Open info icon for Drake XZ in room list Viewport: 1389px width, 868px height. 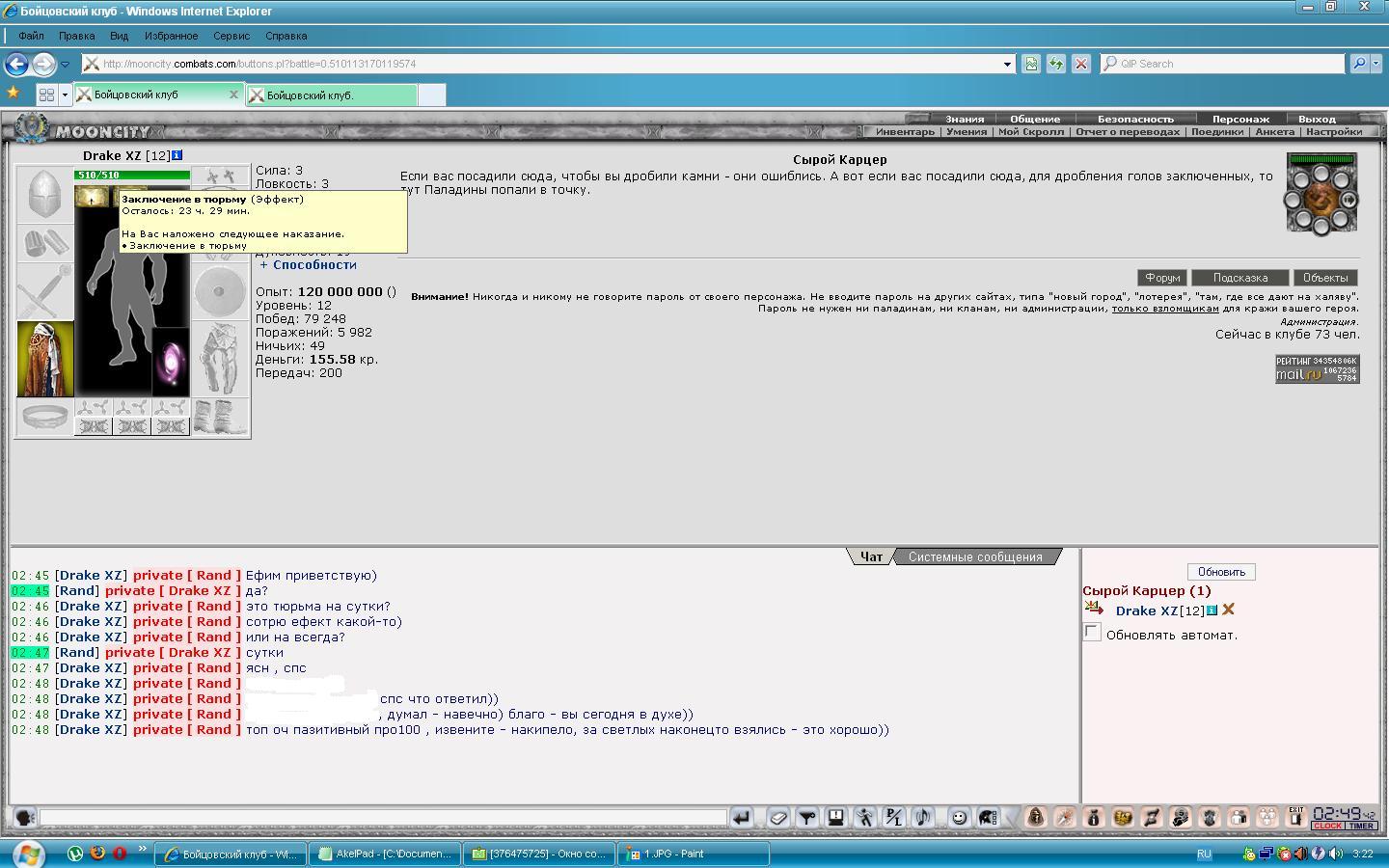tap(1212, 610)
